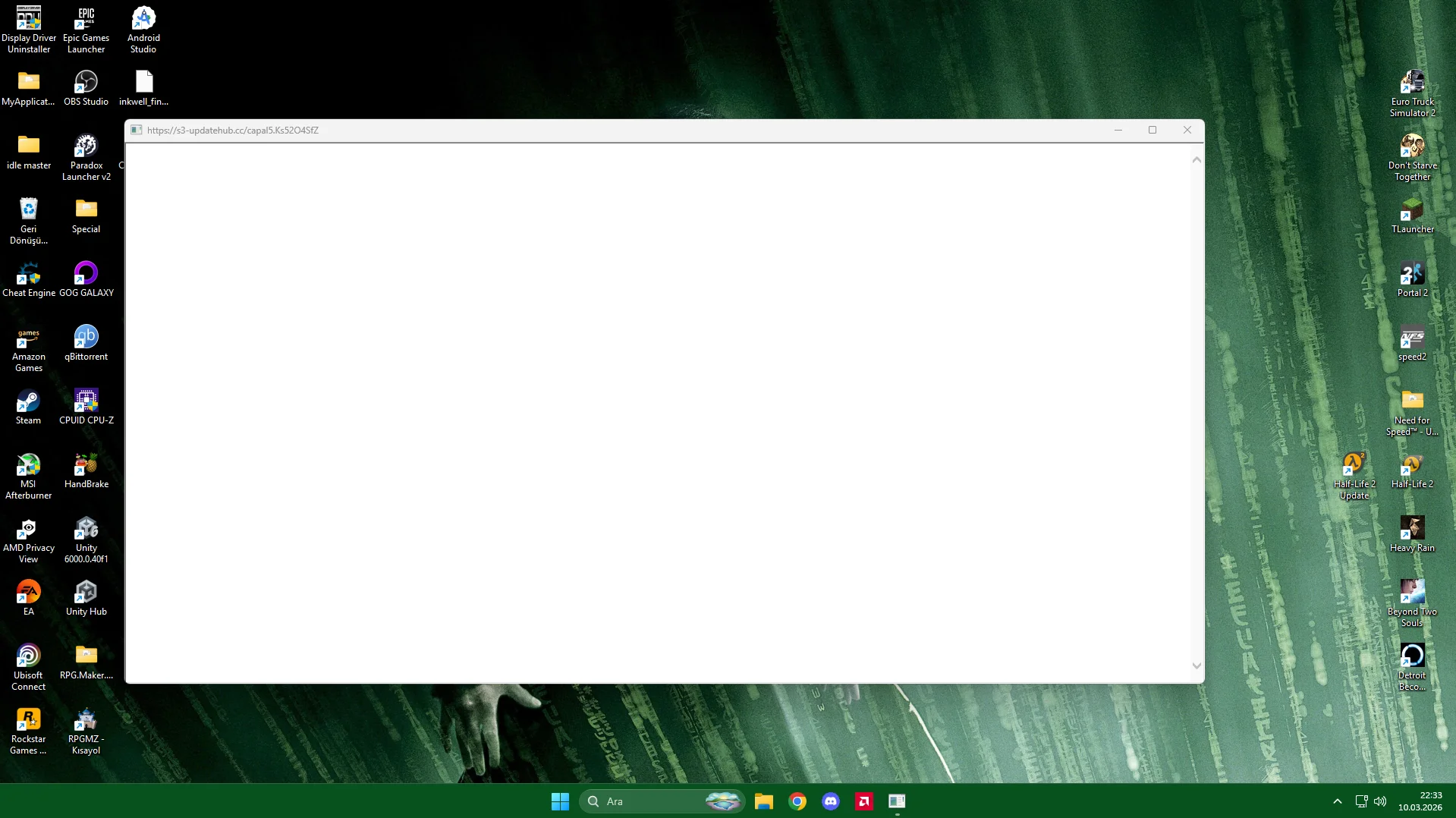The image size is (1456, 818).
Task: Select the MyApplicat... folder icon
Action: tap(29, 88)
